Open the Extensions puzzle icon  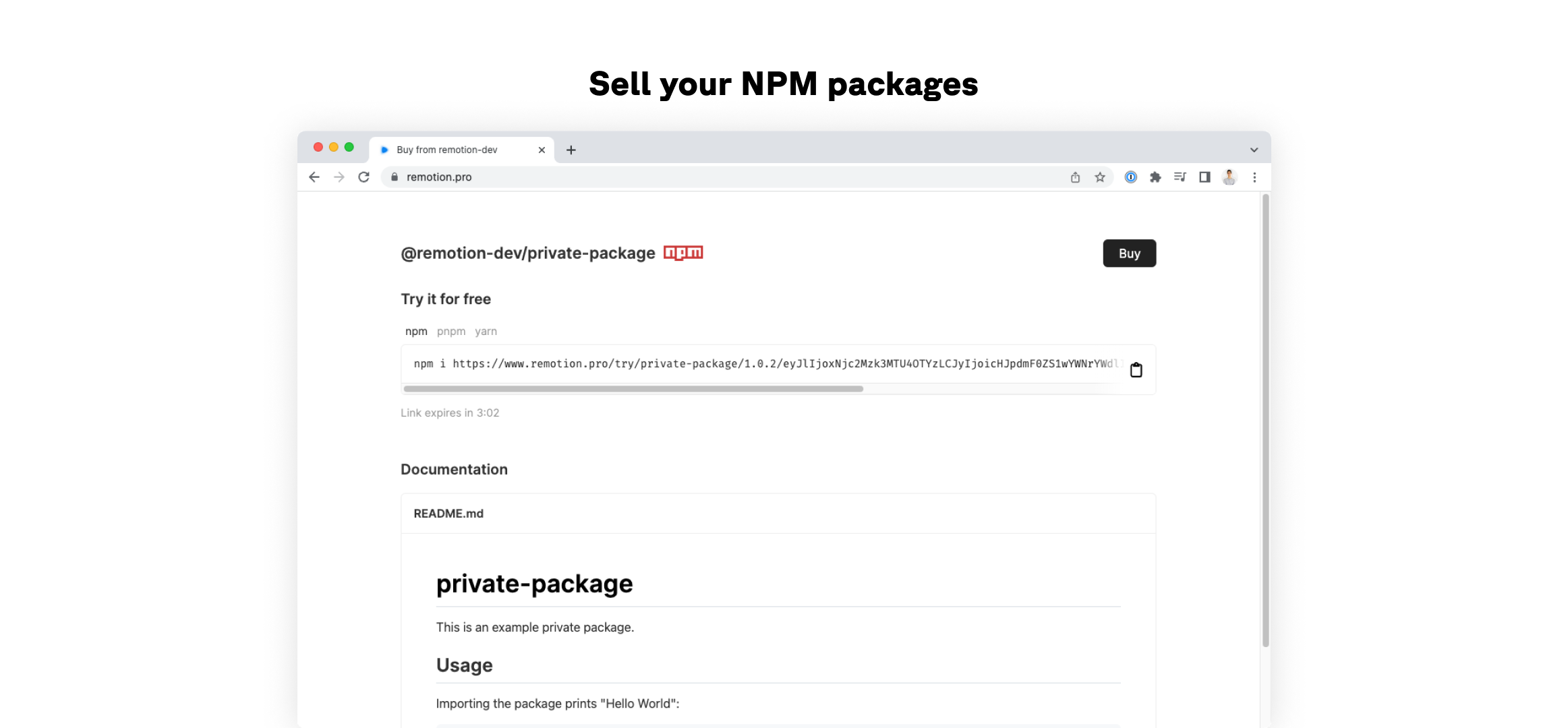click(1155, 177)
